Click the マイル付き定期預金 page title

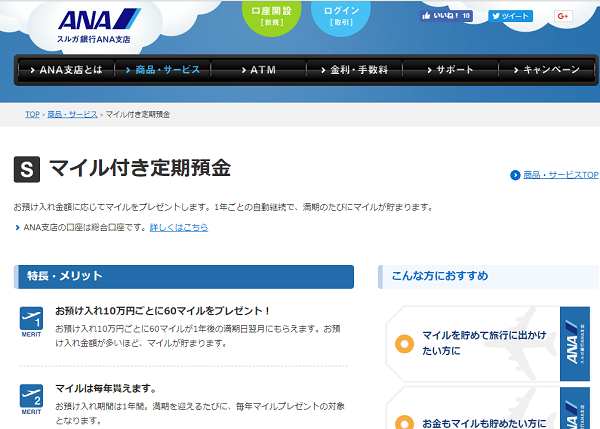[140, 168]
